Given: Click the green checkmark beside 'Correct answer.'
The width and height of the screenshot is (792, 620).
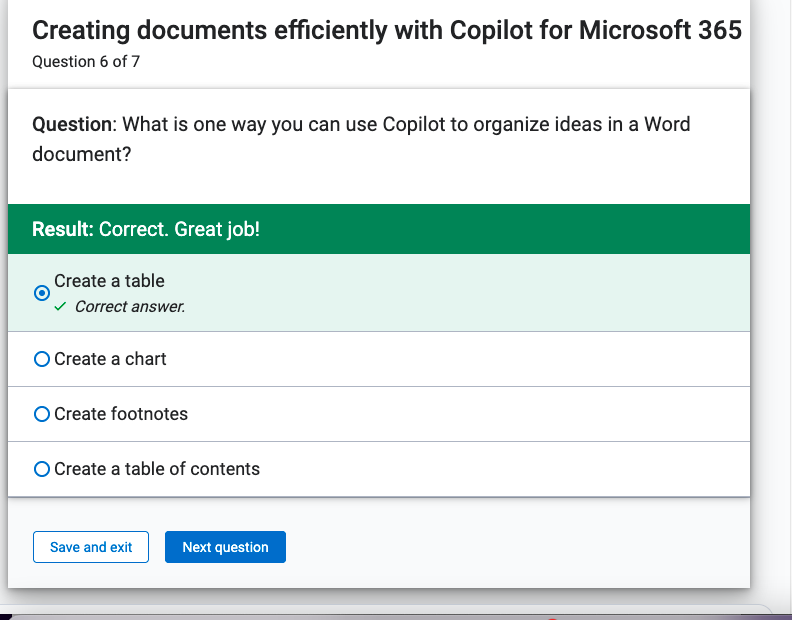Looking at the screenshot, I should pyautogui.click(x=61, y=307).
